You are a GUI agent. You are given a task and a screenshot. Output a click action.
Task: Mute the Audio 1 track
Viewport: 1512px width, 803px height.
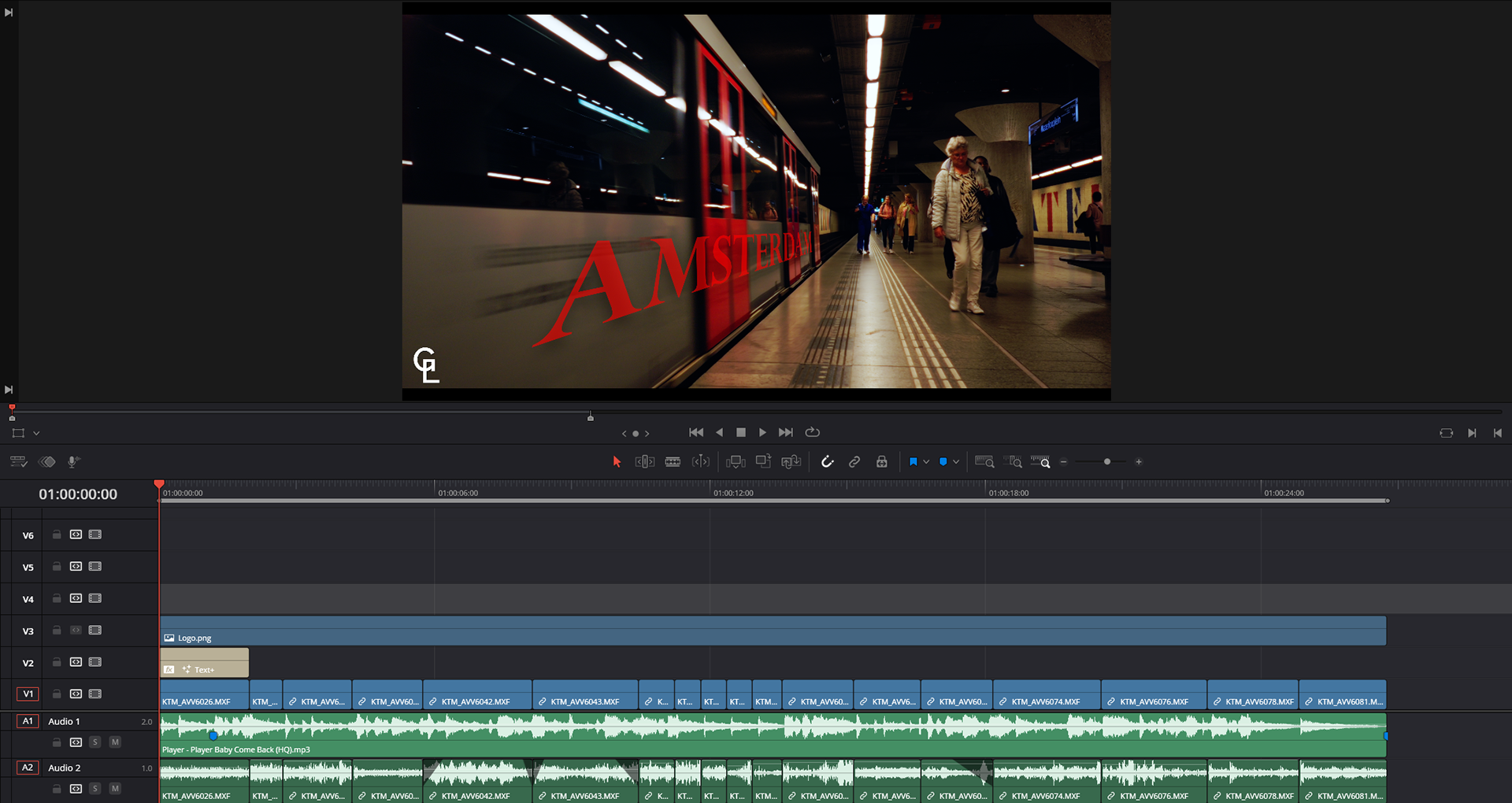coord(115,742)
